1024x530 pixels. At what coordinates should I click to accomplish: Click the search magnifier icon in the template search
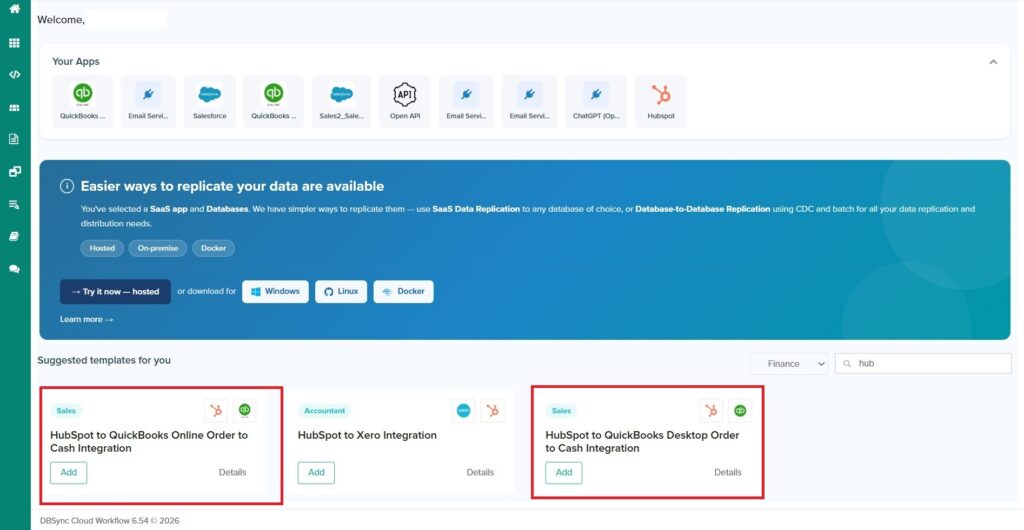[847, 364]
